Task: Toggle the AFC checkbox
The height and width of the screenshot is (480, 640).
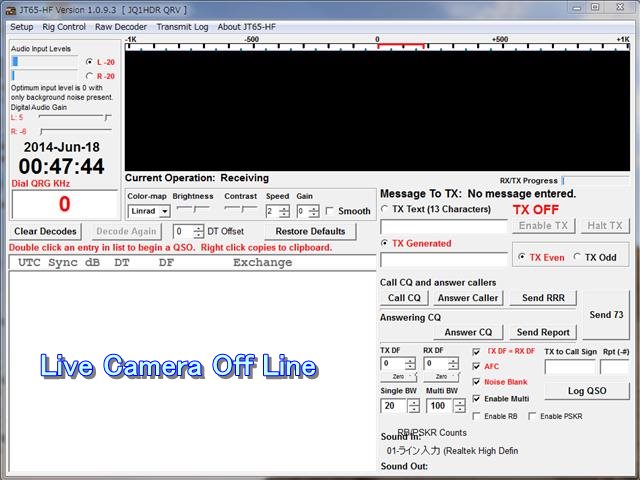Action: (476, 367)
